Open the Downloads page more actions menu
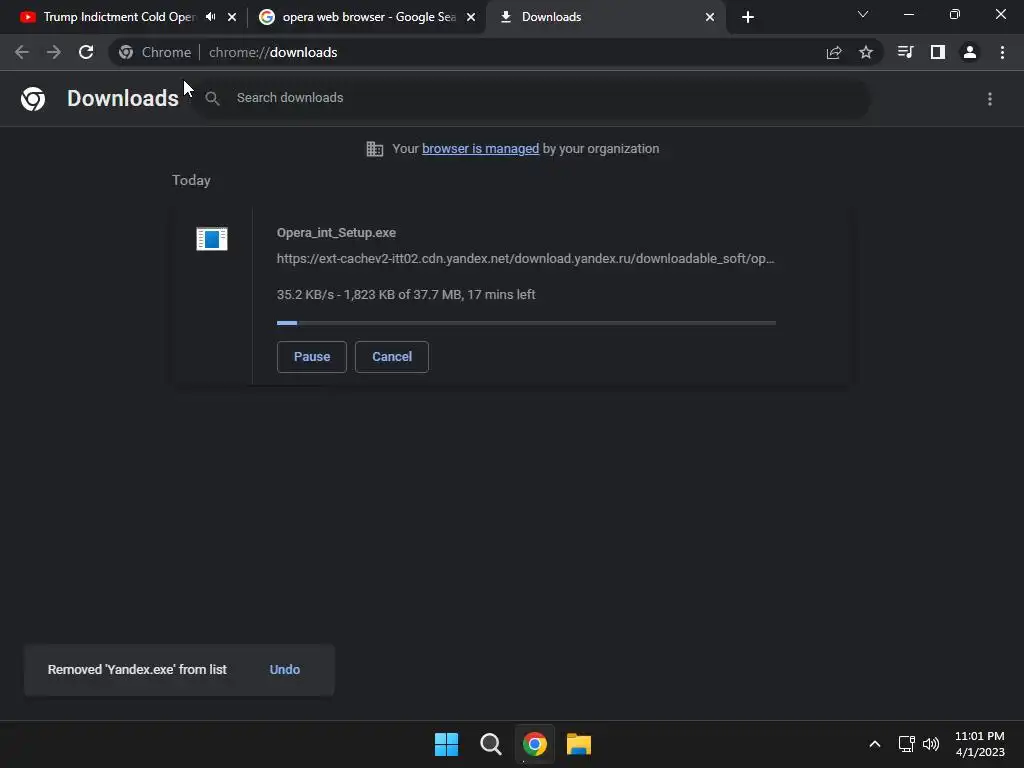The height and width of the screenshot is (768, 1024). coord(989,99)
